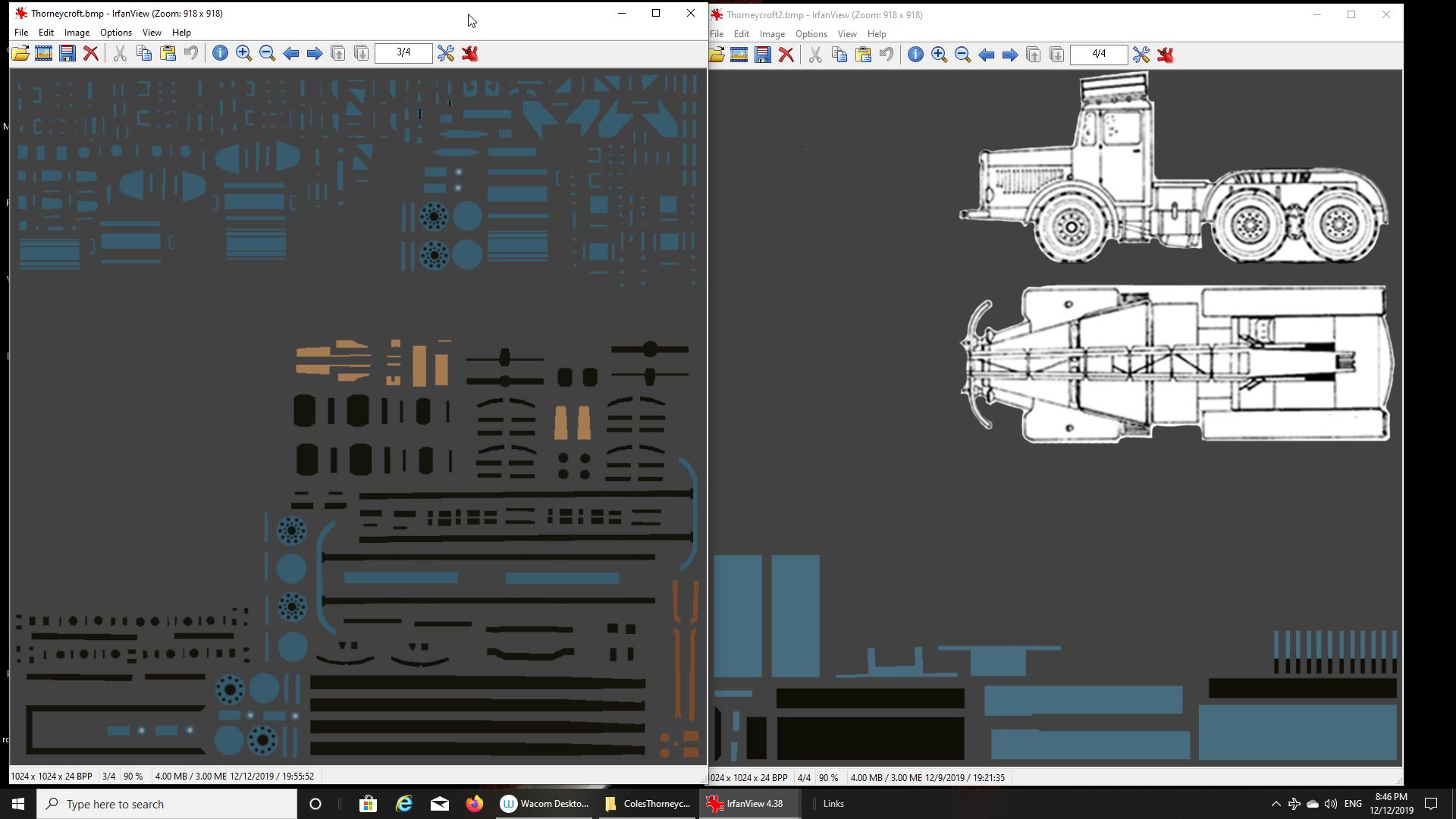Click the 3/4 image index field
The image size is (1456, 819).
click(x=403, y=52)
